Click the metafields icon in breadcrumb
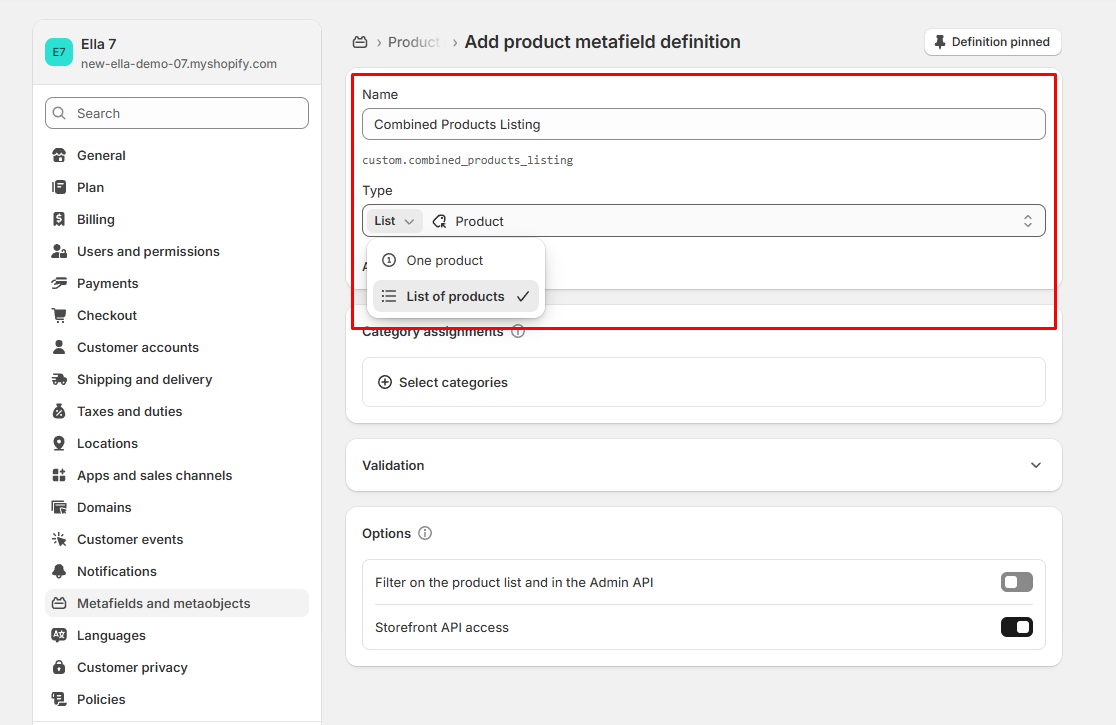This screenshot has width=1116, height=725. [x=360, y=42]
